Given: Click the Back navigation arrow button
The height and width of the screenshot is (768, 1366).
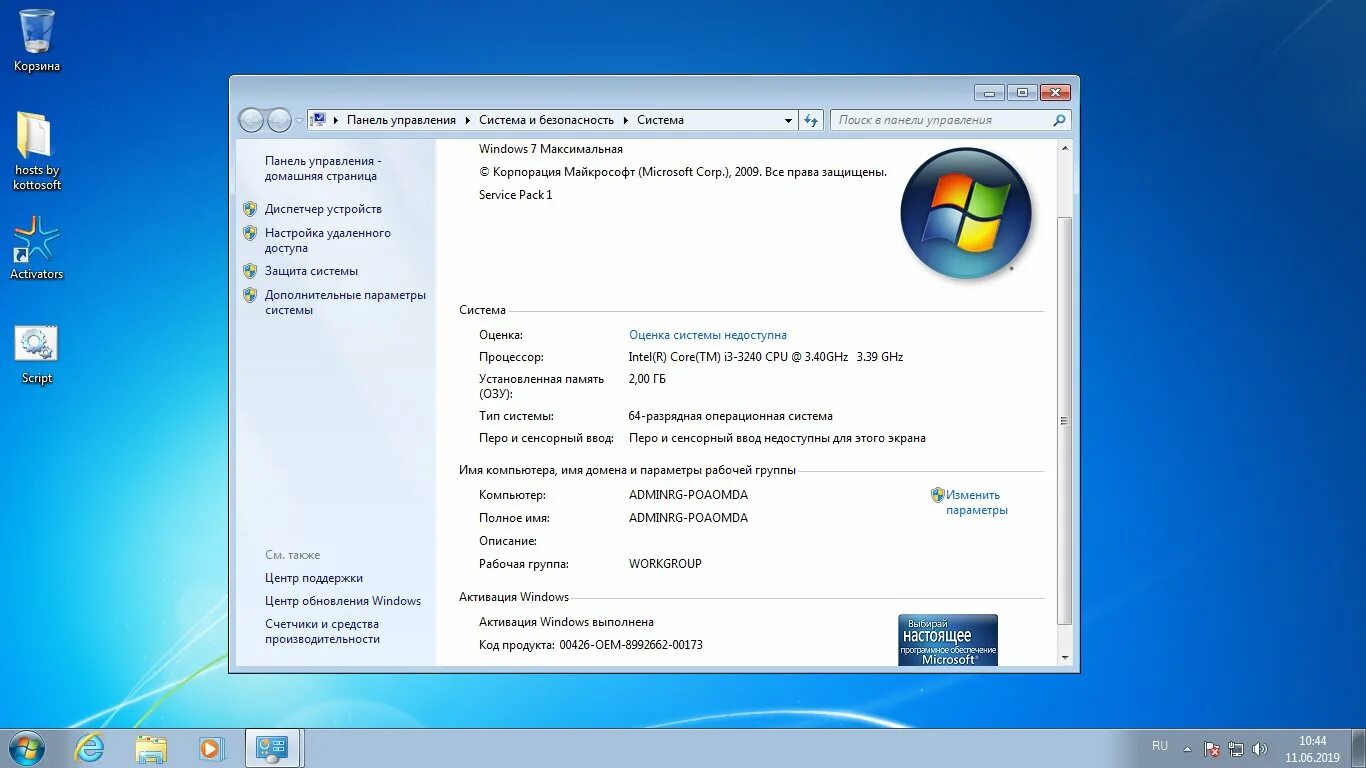Looking at the screenshot, I should pyautogui.click(x=251, y=120).
